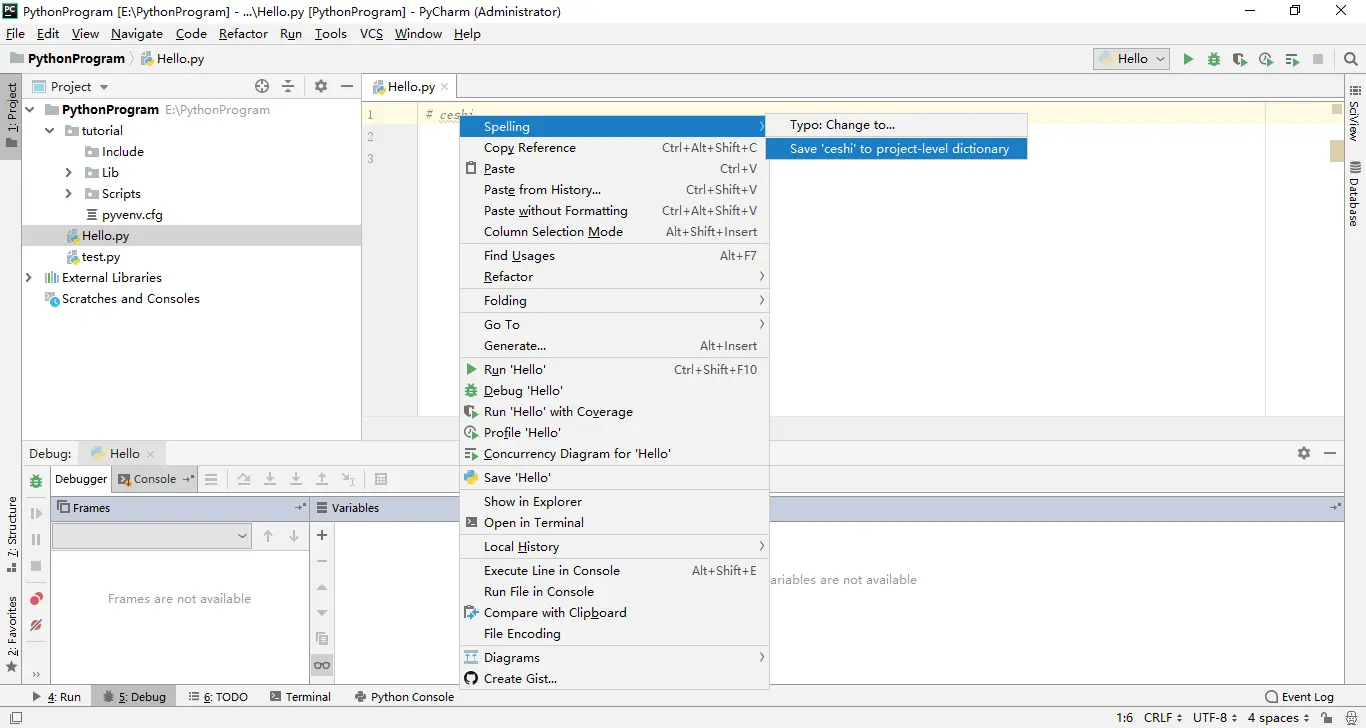Select Save 'ceshi' to project-level dictionary
Image resolution: width=1366 pixels, height=728 pixels.
[896, 149]
